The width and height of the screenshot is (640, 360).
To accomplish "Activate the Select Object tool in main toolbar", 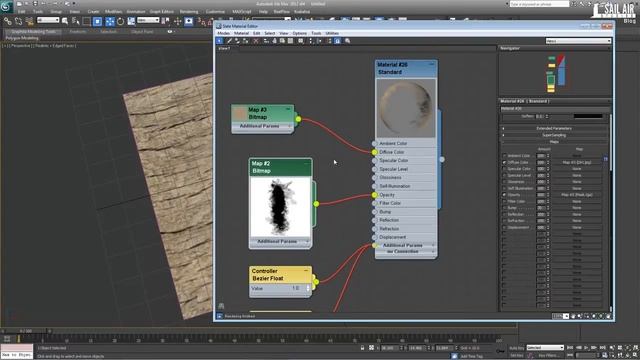I will click(x=65, y=21).
